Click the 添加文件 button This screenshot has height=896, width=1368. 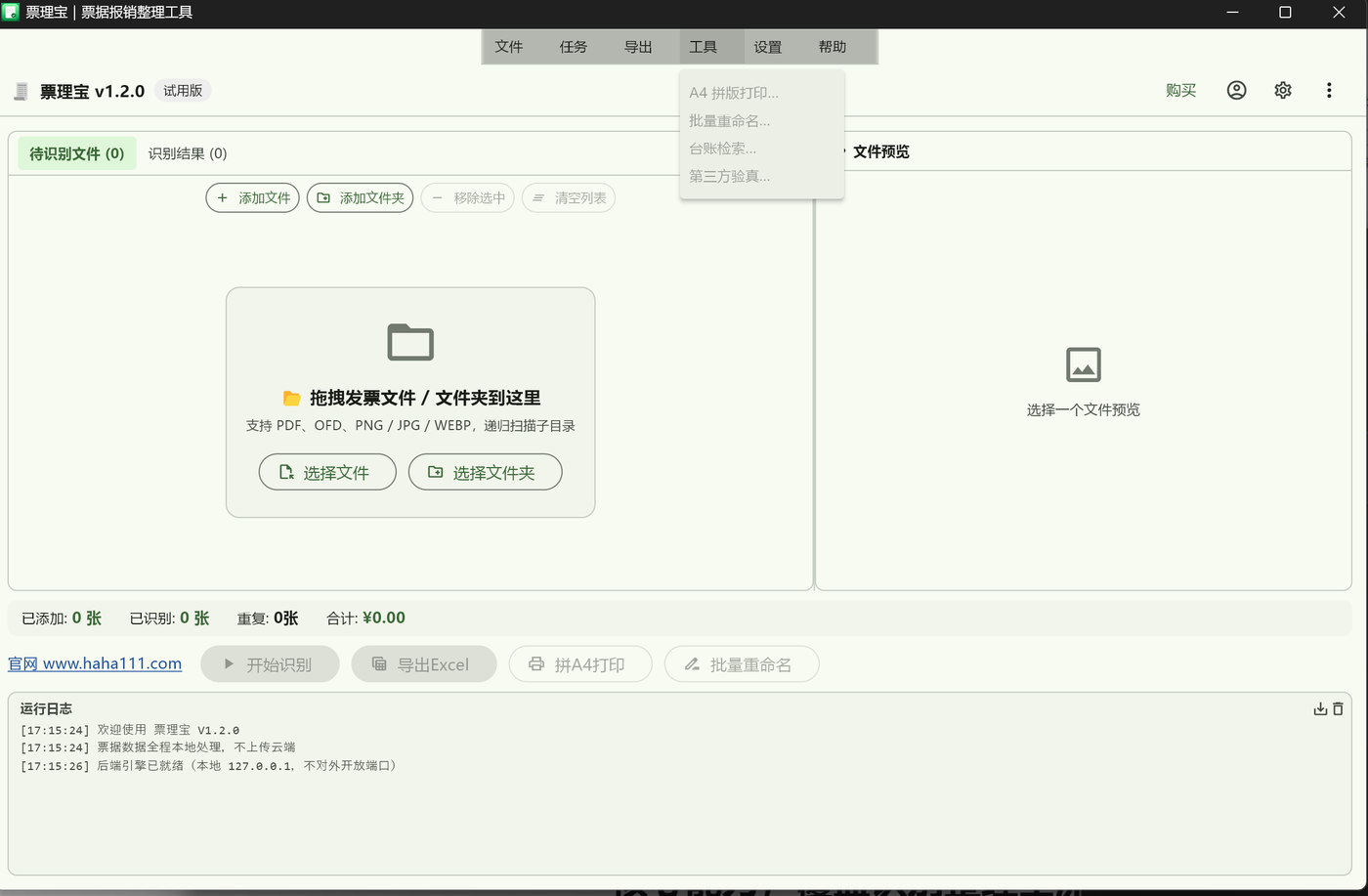pos(253,197)
